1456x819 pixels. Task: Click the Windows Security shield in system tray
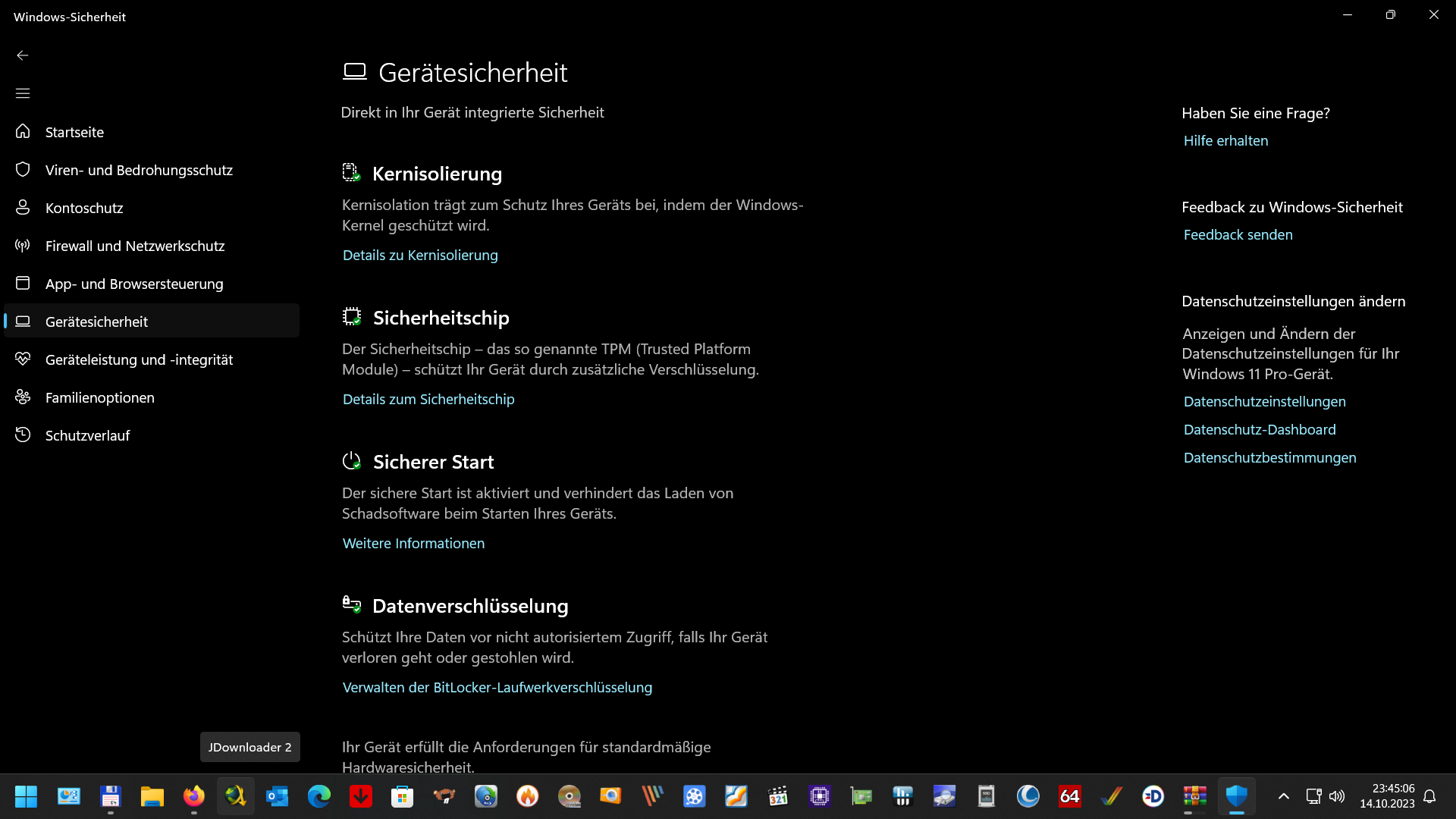[1238, 797]
